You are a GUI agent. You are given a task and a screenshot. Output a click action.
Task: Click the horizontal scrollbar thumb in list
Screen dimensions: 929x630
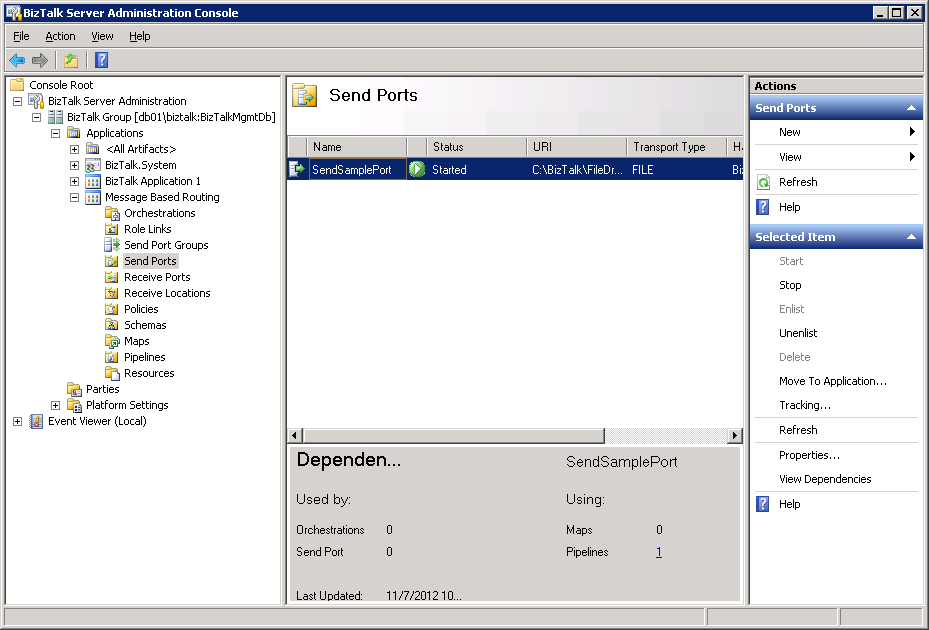(454, 436)
